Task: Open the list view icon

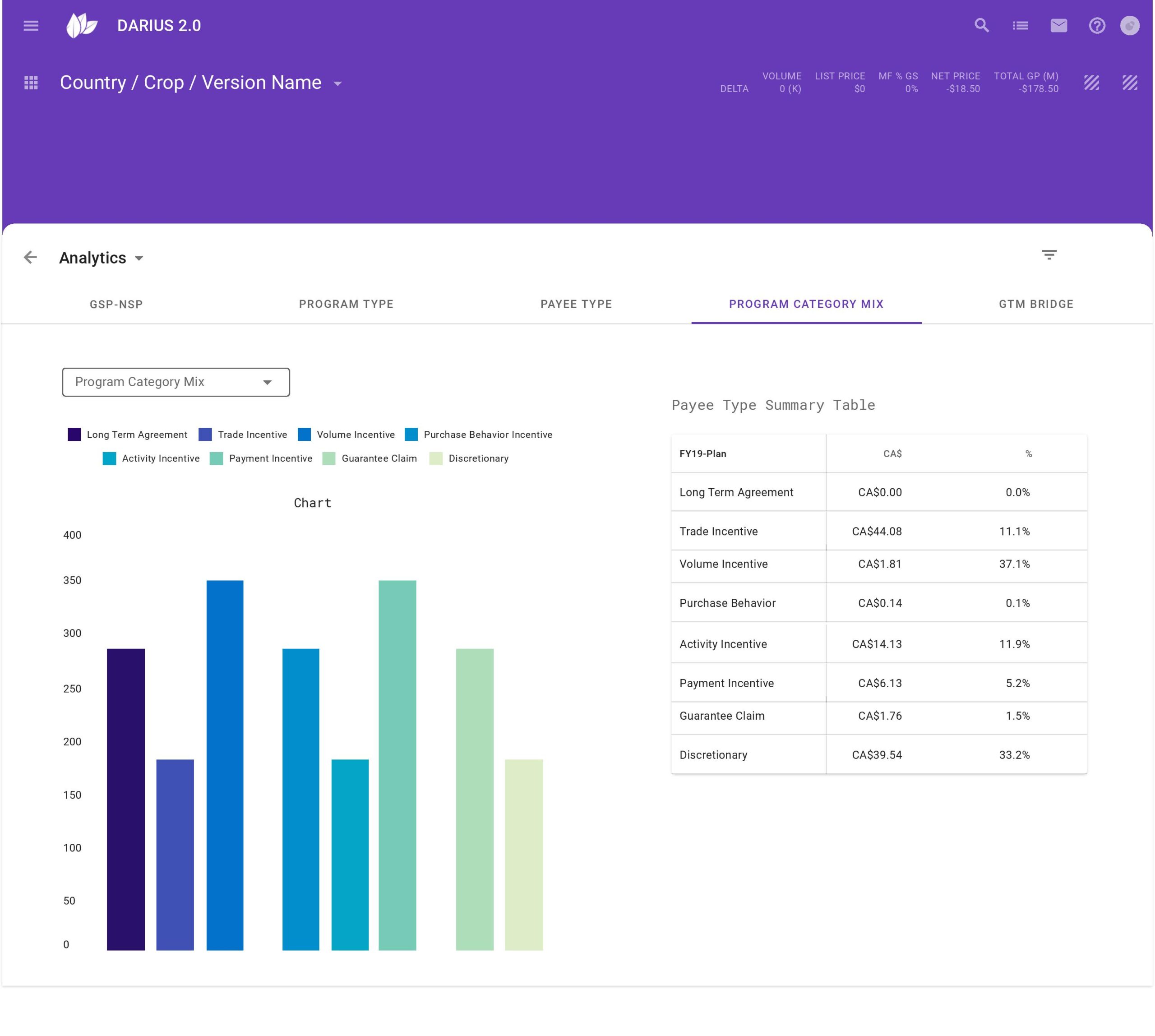Action: click(1020, 26)
